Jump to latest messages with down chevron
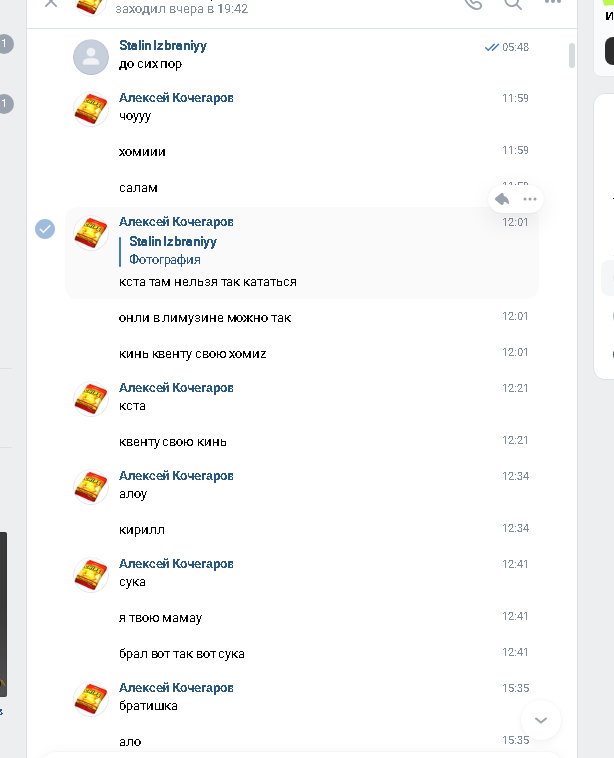614x758 pixels. pyautogui.click(x=541, y=720)
